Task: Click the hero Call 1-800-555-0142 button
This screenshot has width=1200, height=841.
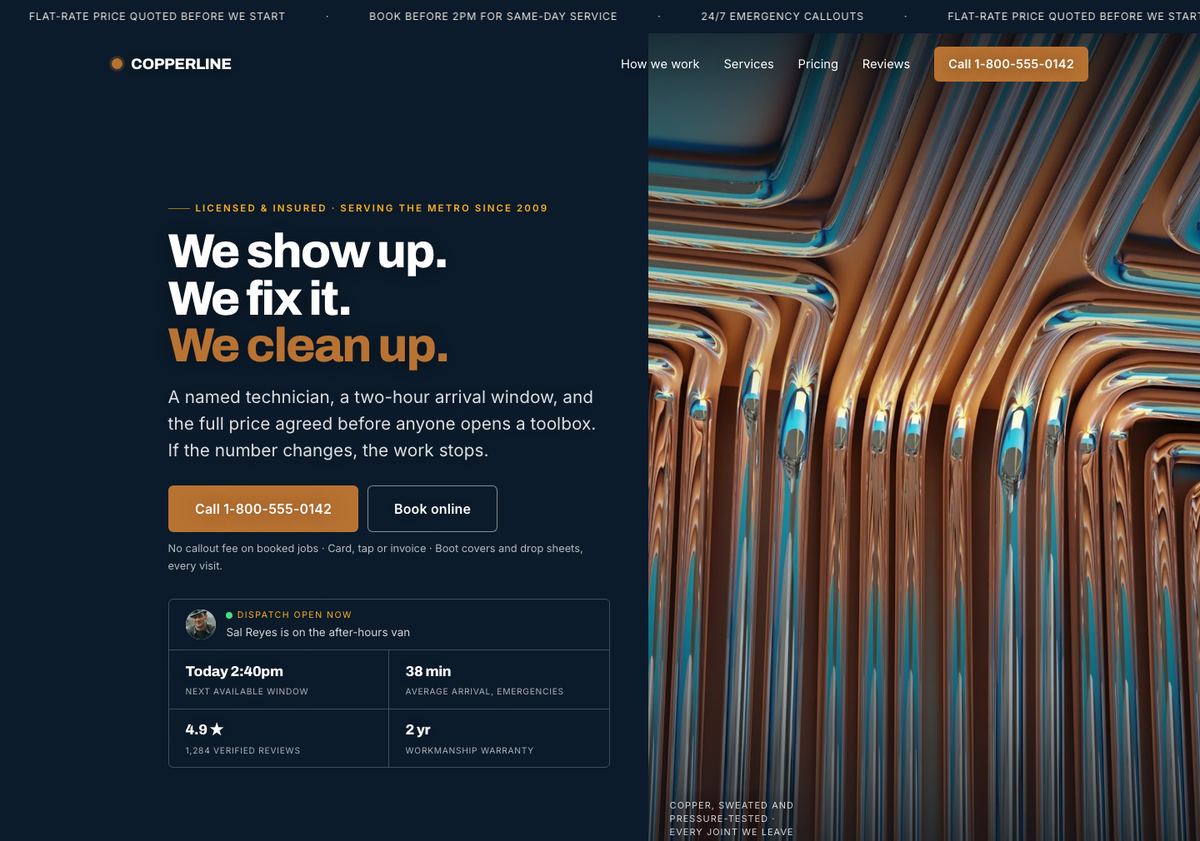Action: point(263,509)
